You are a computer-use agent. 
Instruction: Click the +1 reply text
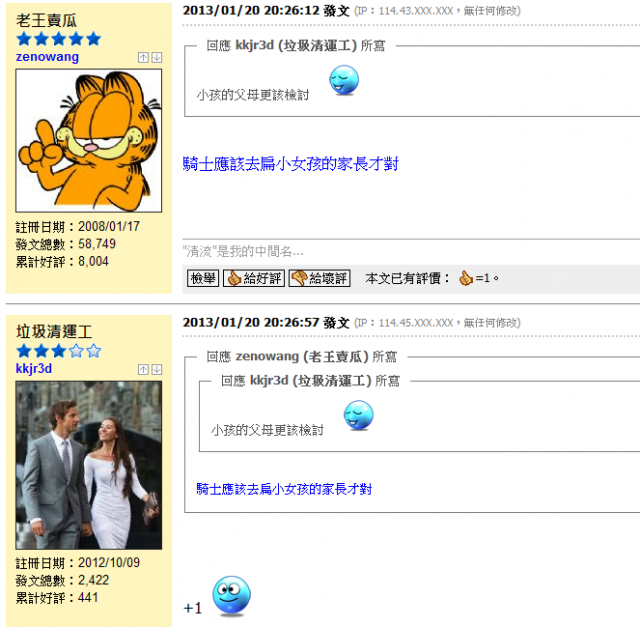(193, 608)
